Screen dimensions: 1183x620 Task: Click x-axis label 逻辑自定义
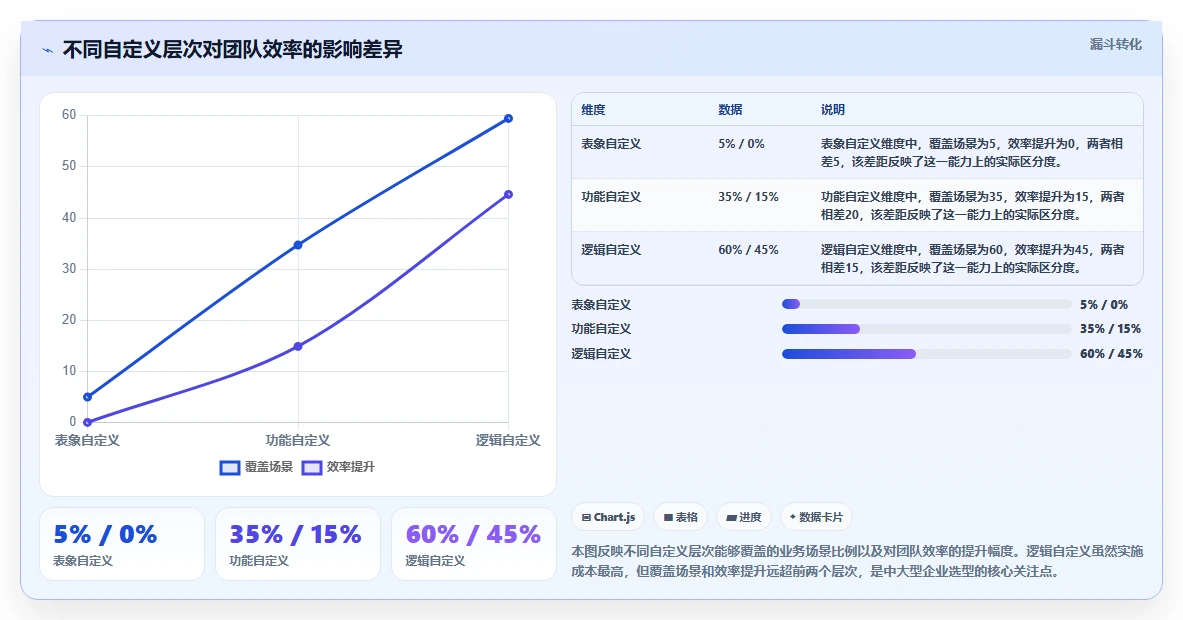coord(508,440)
